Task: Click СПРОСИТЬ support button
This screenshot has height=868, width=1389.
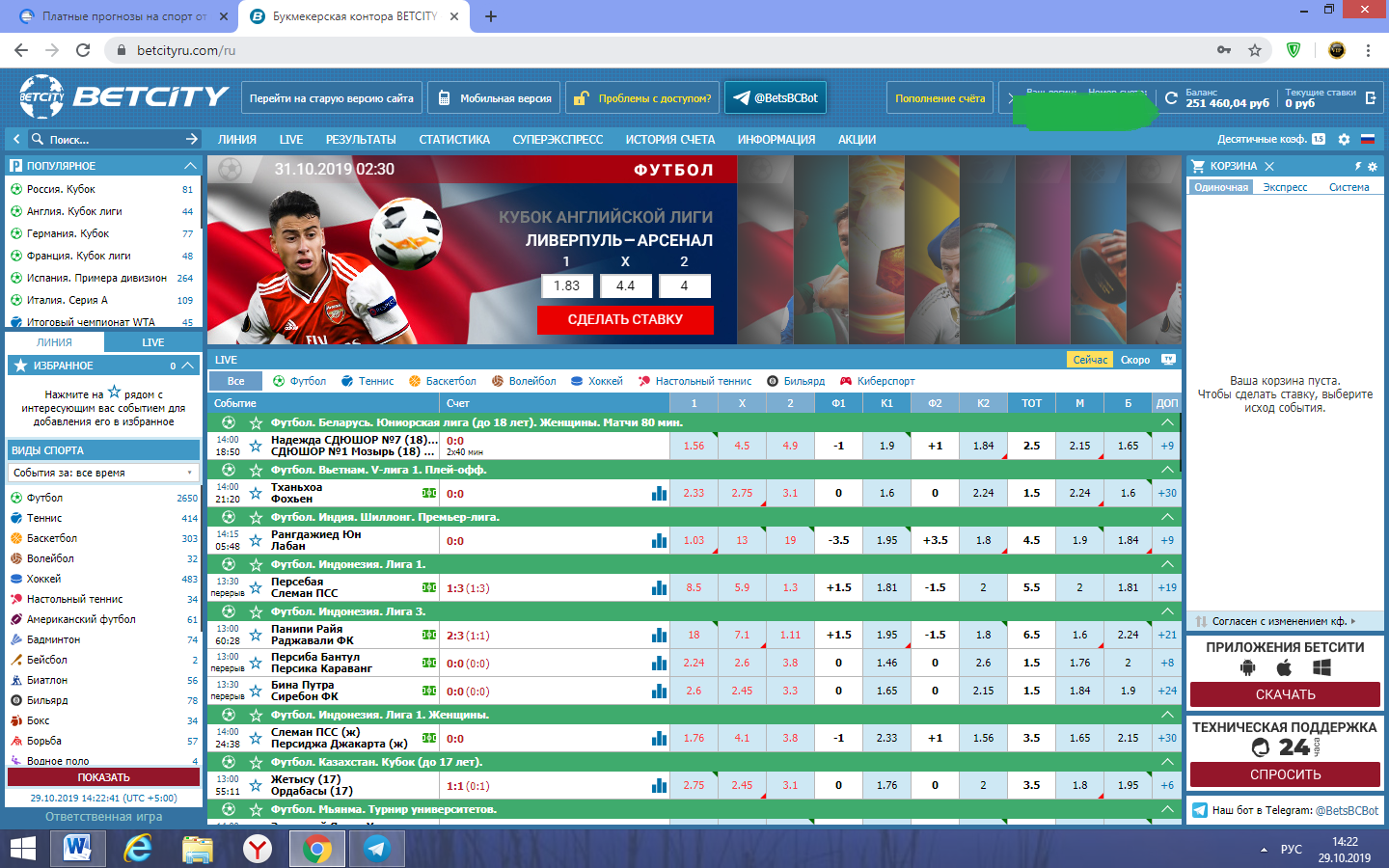Action: point(1285,774)
